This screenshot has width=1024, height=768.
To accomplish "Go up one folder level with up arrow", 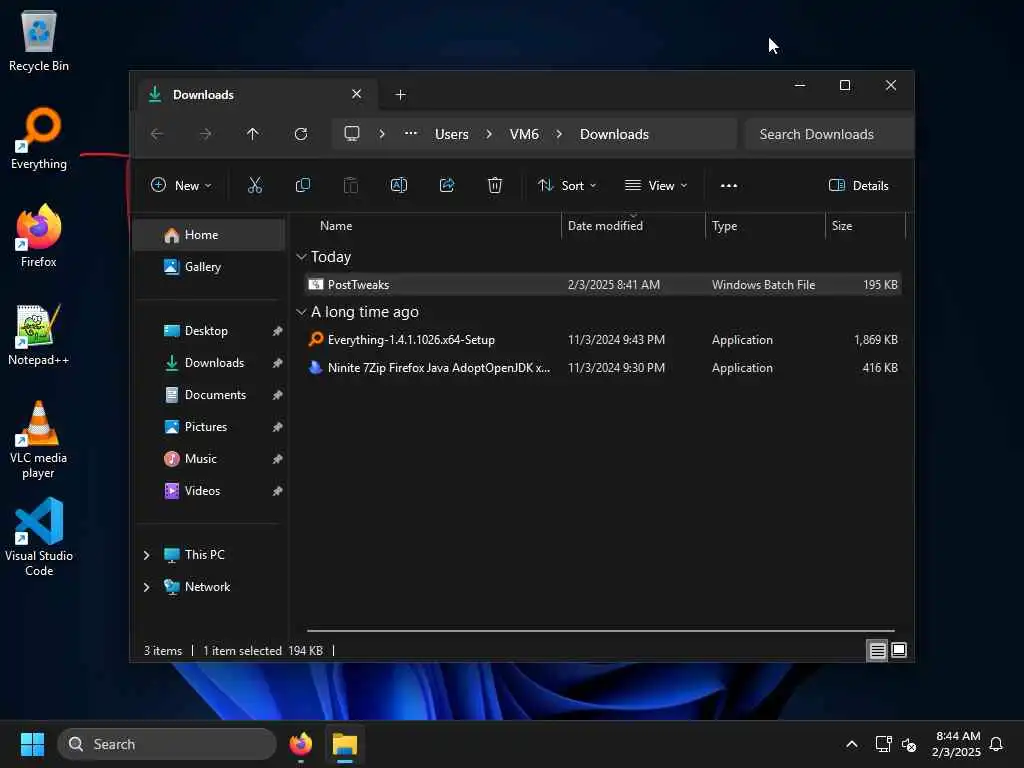I will point(253,134).
